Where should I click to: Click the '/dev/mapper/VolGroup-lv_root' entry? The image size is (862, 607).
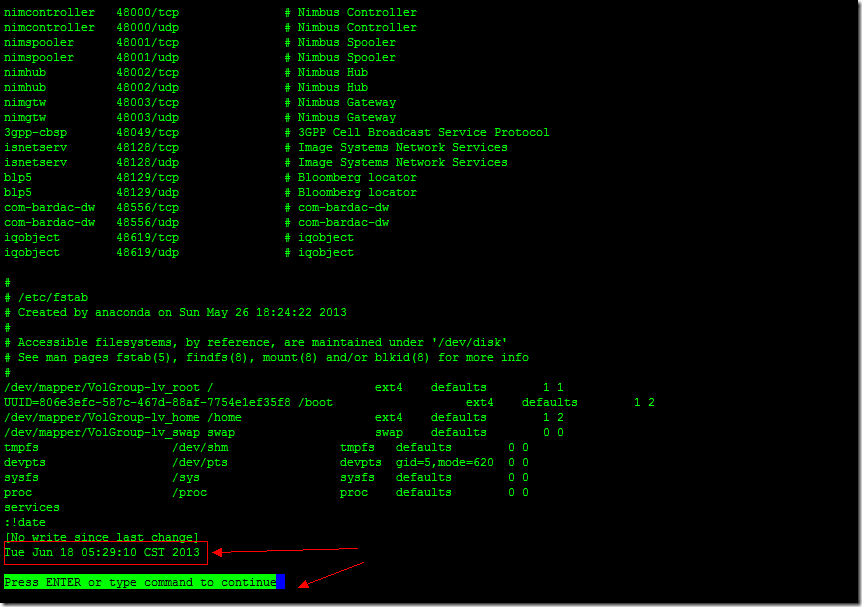coord(284,388)
